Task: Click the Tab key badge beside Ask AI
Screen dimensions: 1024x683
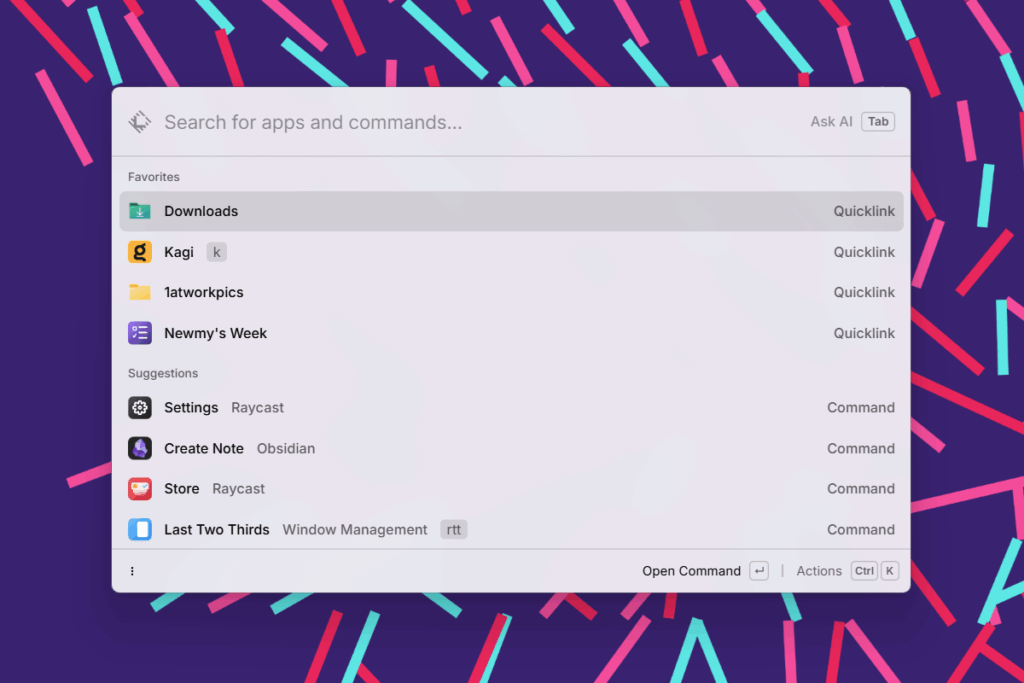Action: click(878, 122)
